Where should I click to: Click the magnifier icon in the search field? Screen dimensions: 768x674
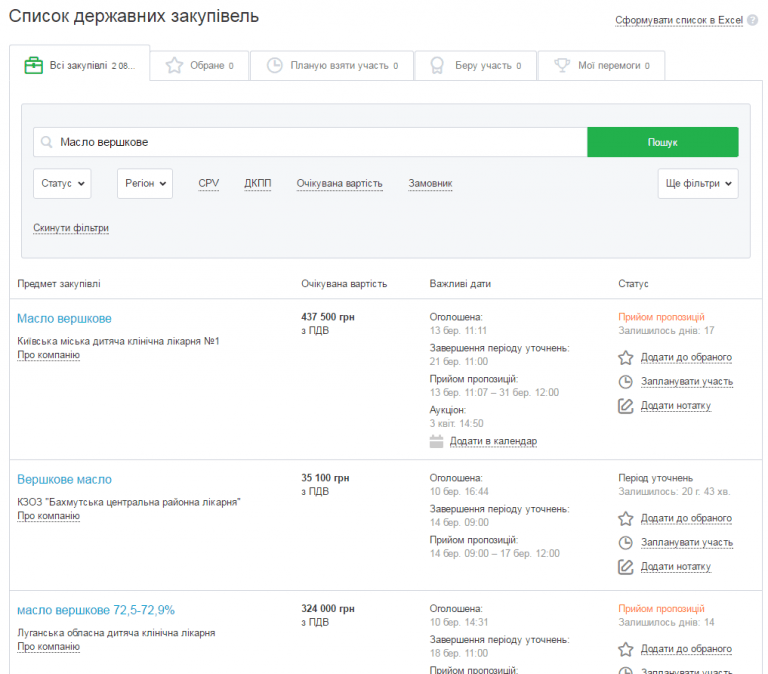[x=46, y=142]
